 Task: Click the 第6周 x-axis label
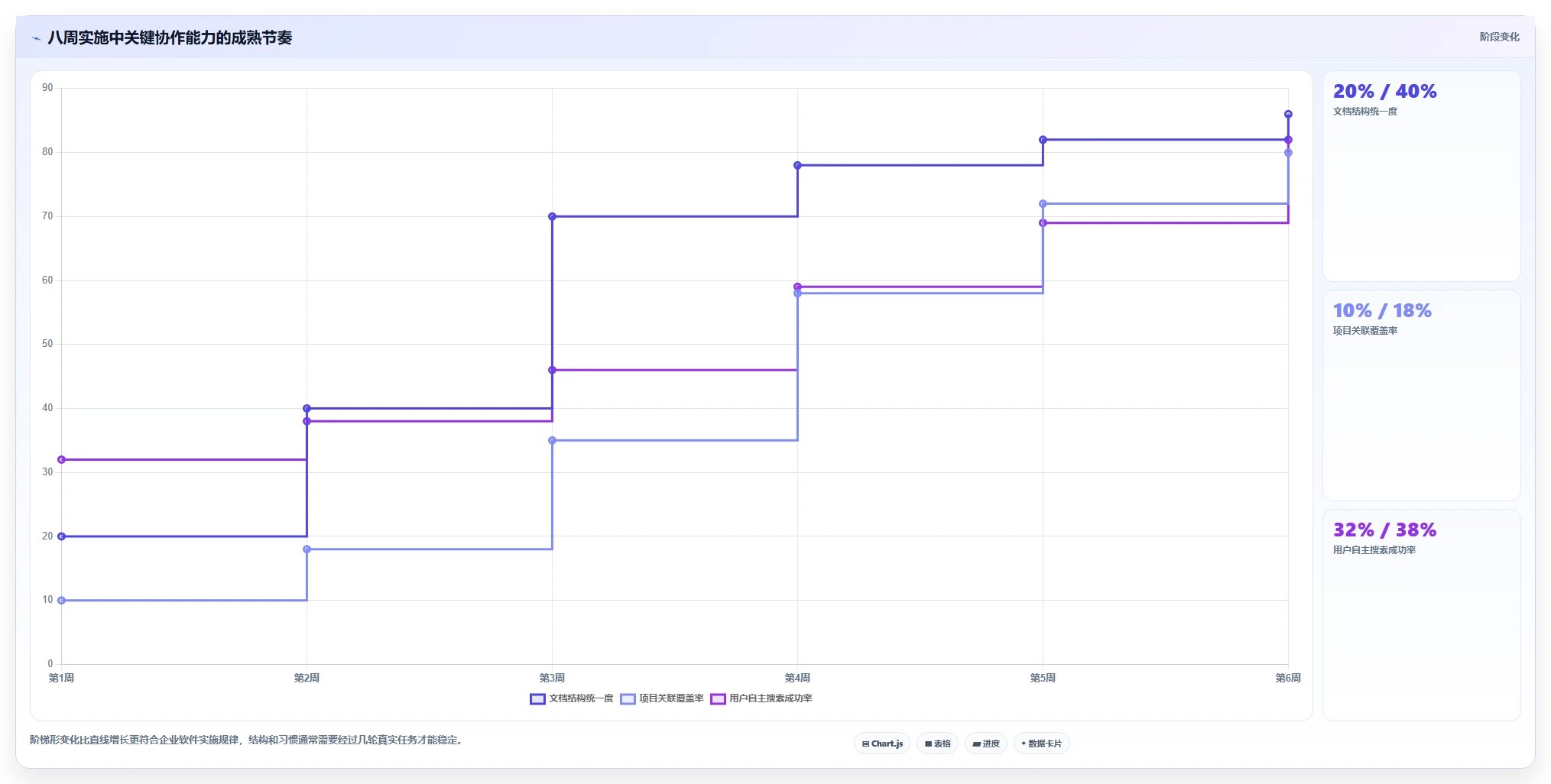pos(1288,678)
